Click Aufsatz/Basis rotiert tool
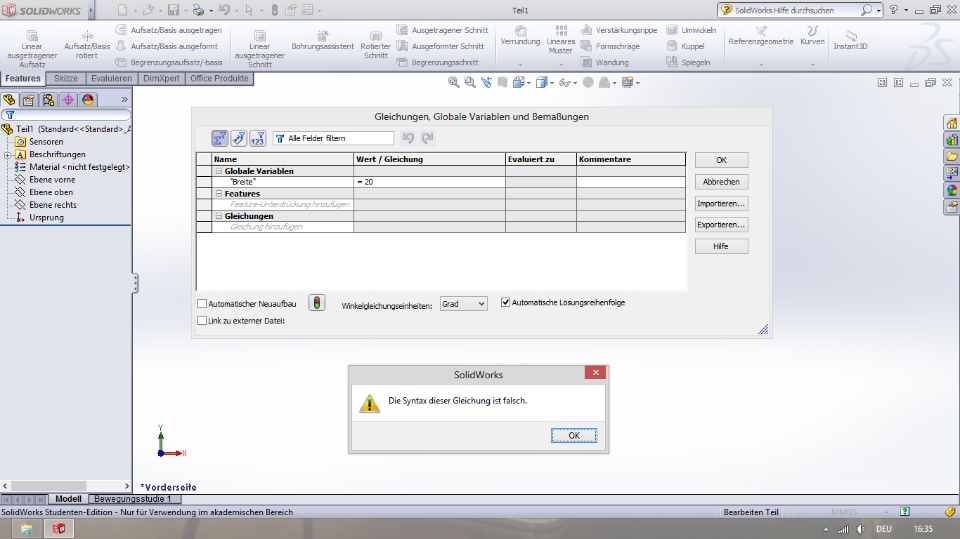The image size is (960, 539). tap(87, 45)
